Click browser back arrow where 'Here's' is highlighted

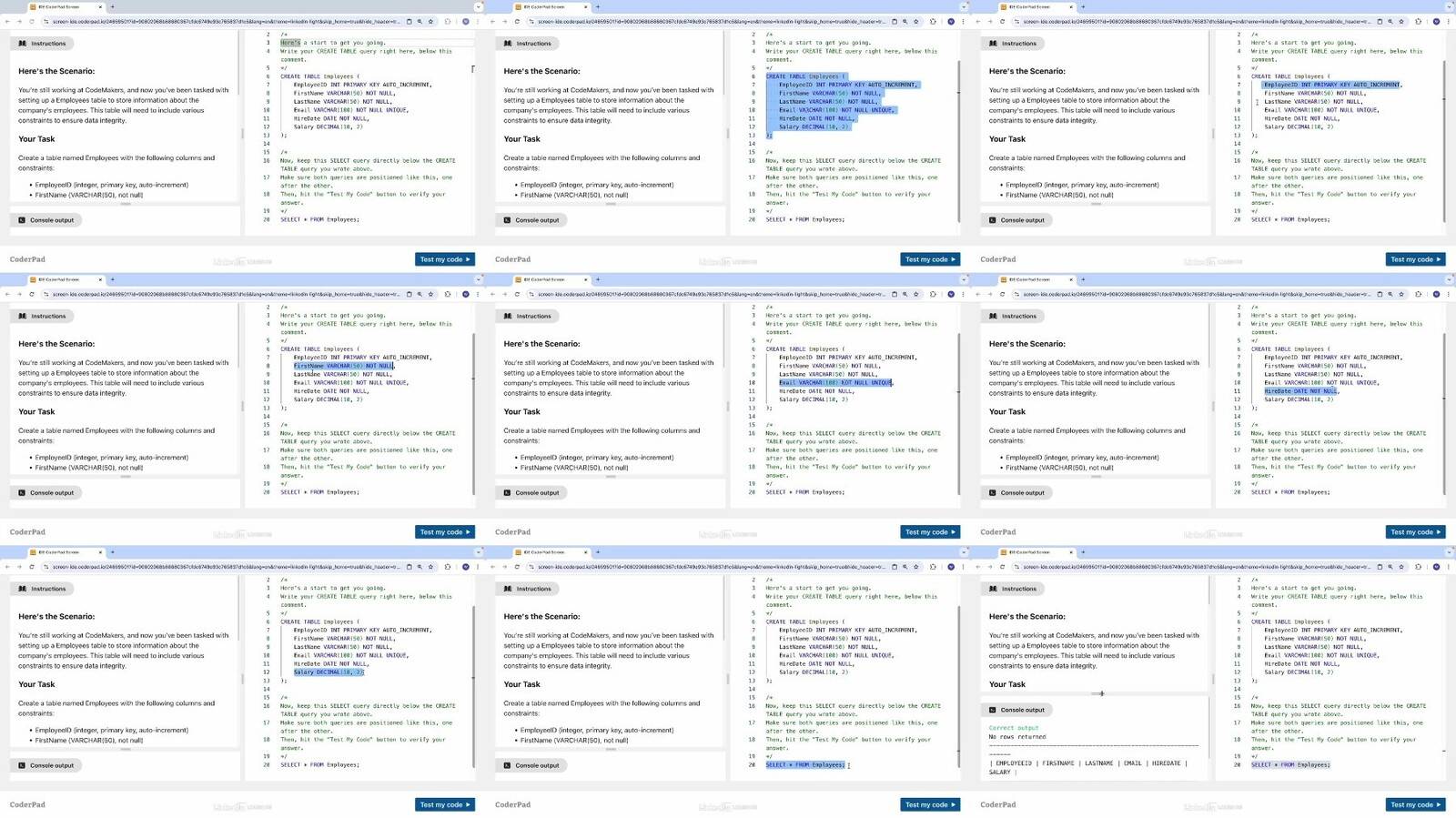[x=7, y=21]
